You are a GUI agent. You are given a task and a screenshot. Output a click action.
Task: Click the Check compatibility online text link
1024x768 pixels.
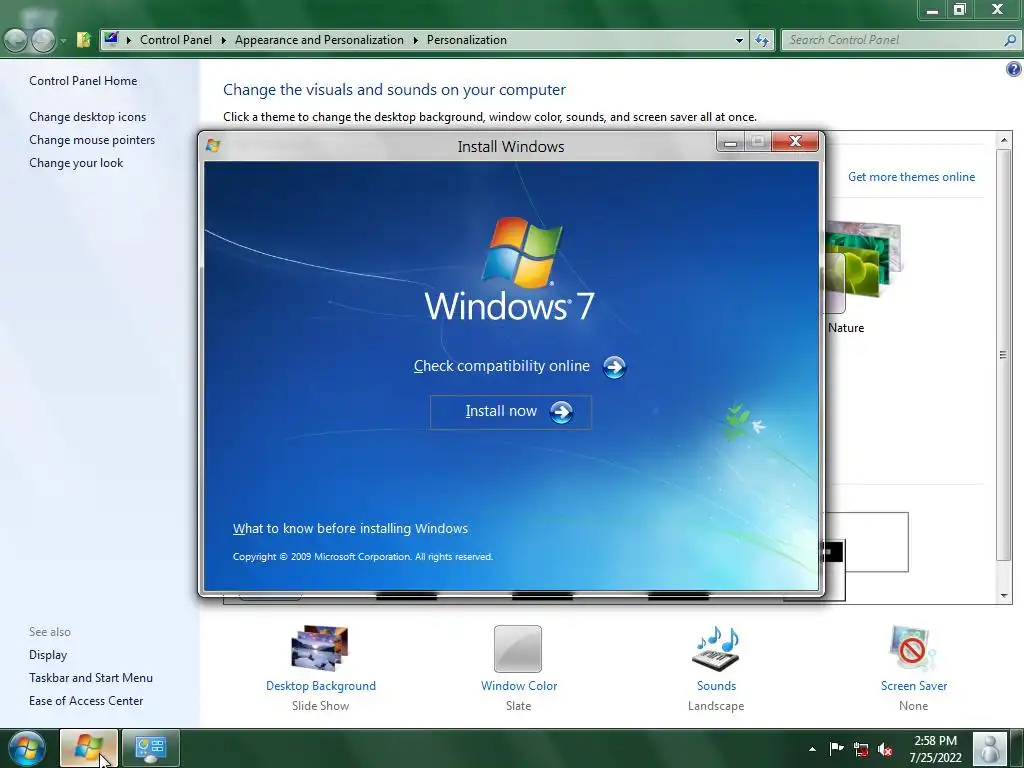point(502,366)
